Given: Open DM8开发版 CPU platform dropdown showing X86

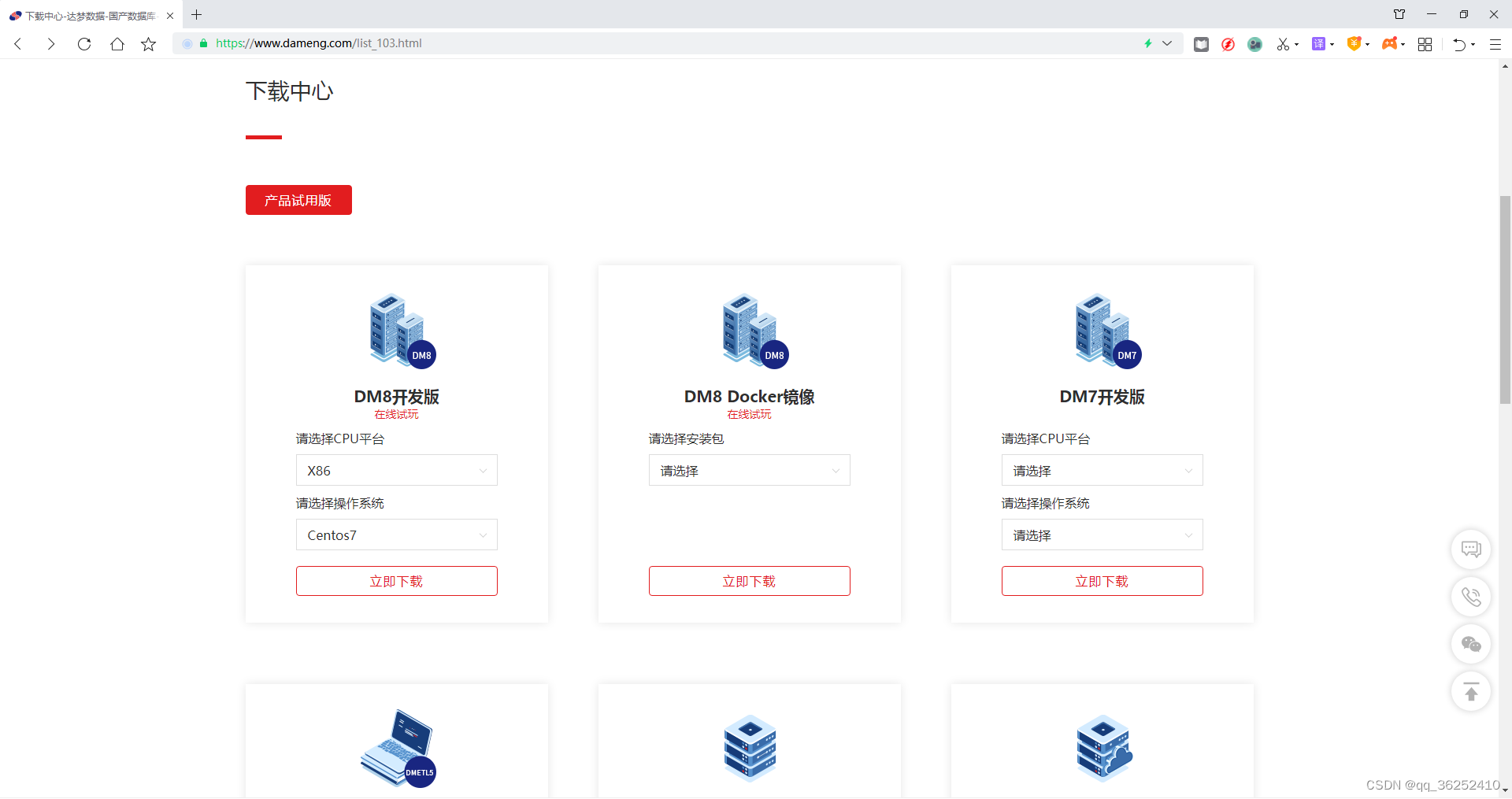Looking at the screenshot, I should coord(397,470).
